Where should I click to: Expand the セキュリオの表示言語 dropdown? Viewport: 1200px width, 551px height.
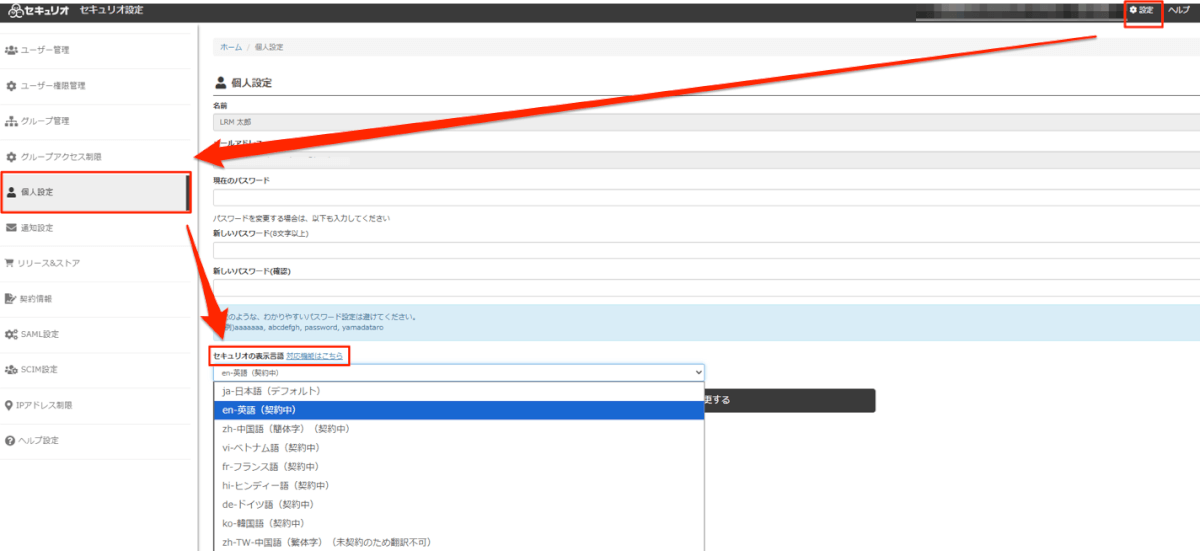click(459, 372)
